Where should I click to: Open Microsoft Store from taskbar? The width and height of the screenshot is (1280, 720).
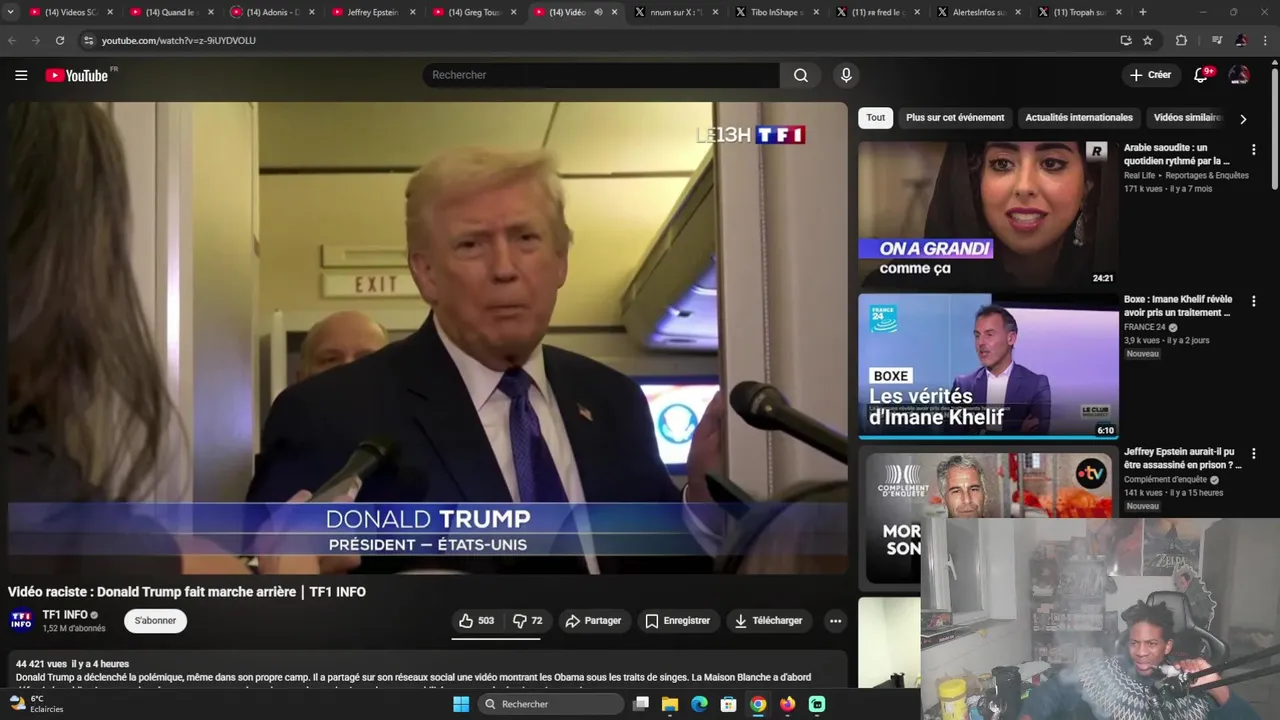point(729,704)
